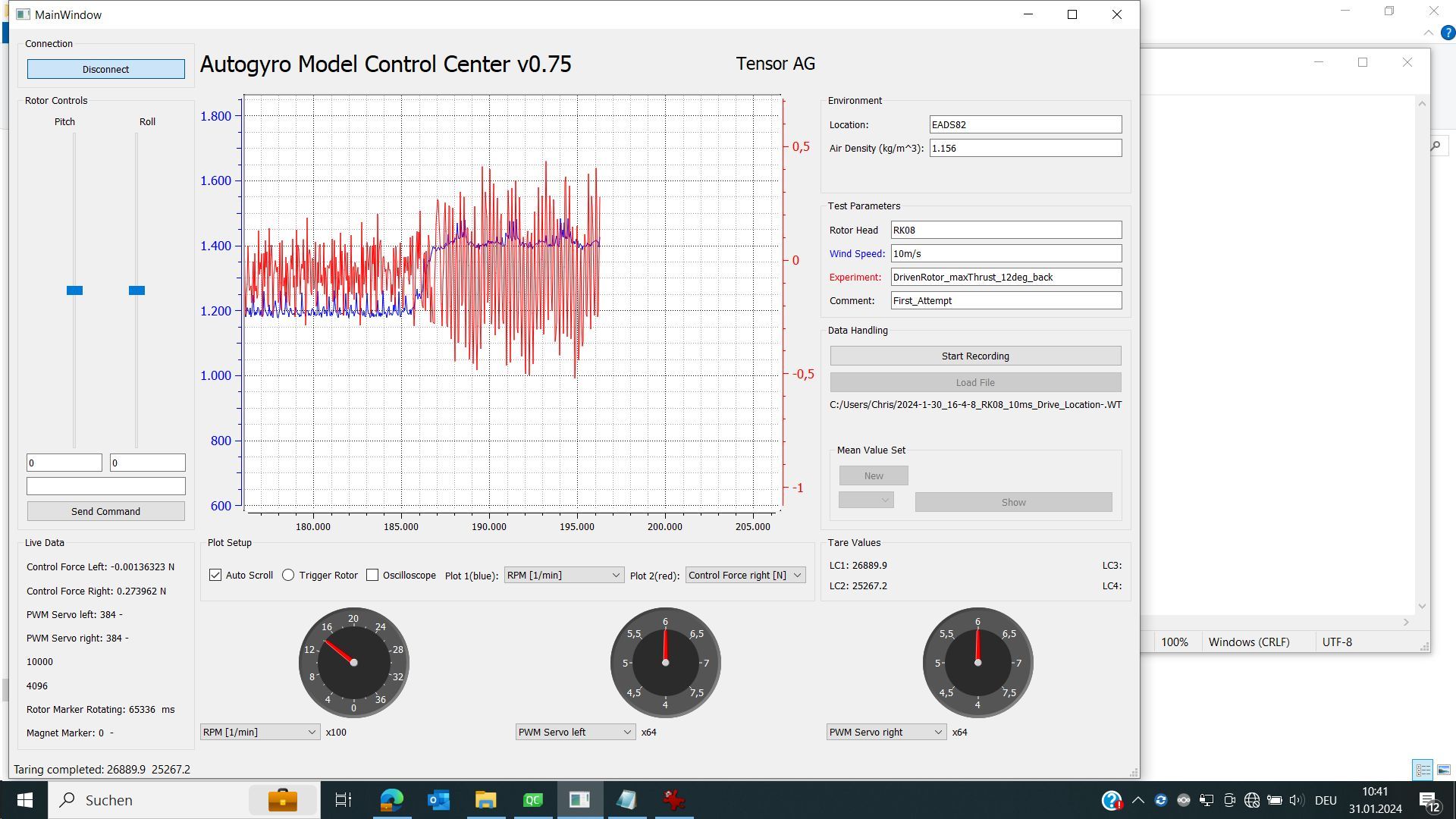Click the scroll down arrow in background window
The height and width of the screenshot is (819, 1456).
coord(1423,606)
